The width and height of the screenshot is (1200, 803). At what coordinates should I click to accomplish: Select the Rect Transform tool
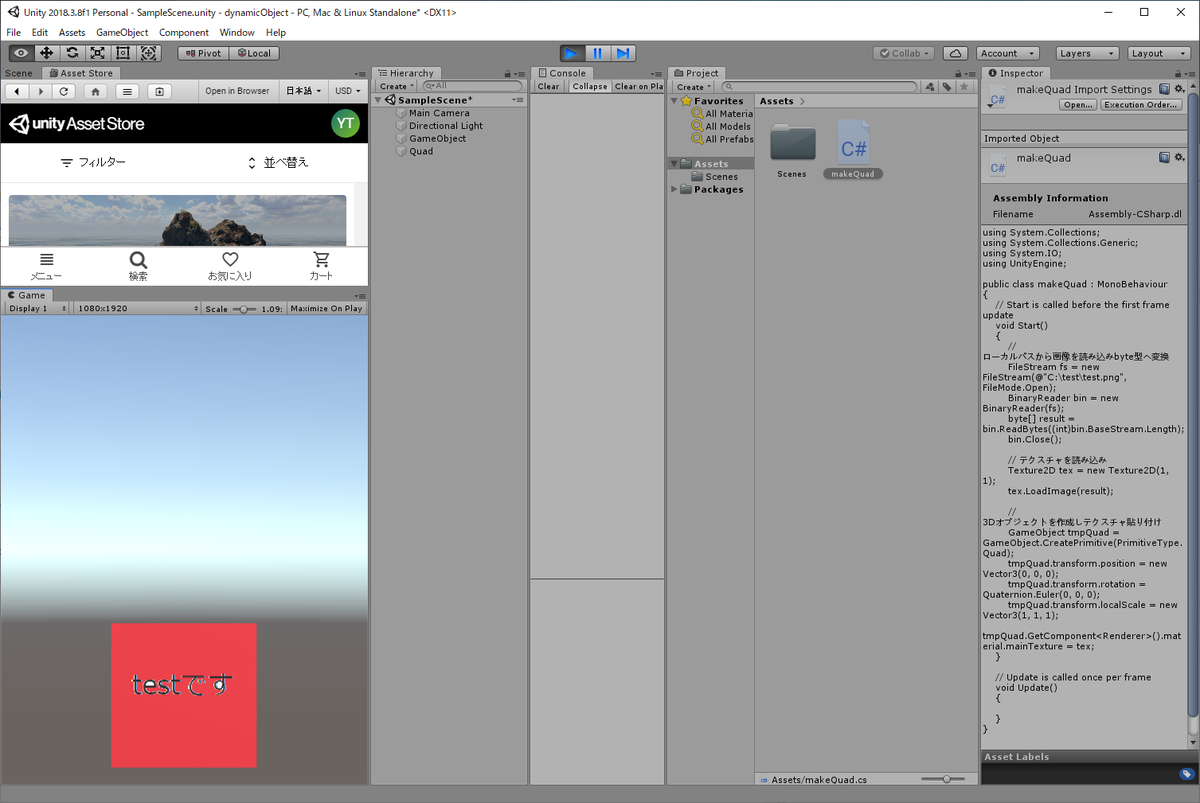point(123,53)
